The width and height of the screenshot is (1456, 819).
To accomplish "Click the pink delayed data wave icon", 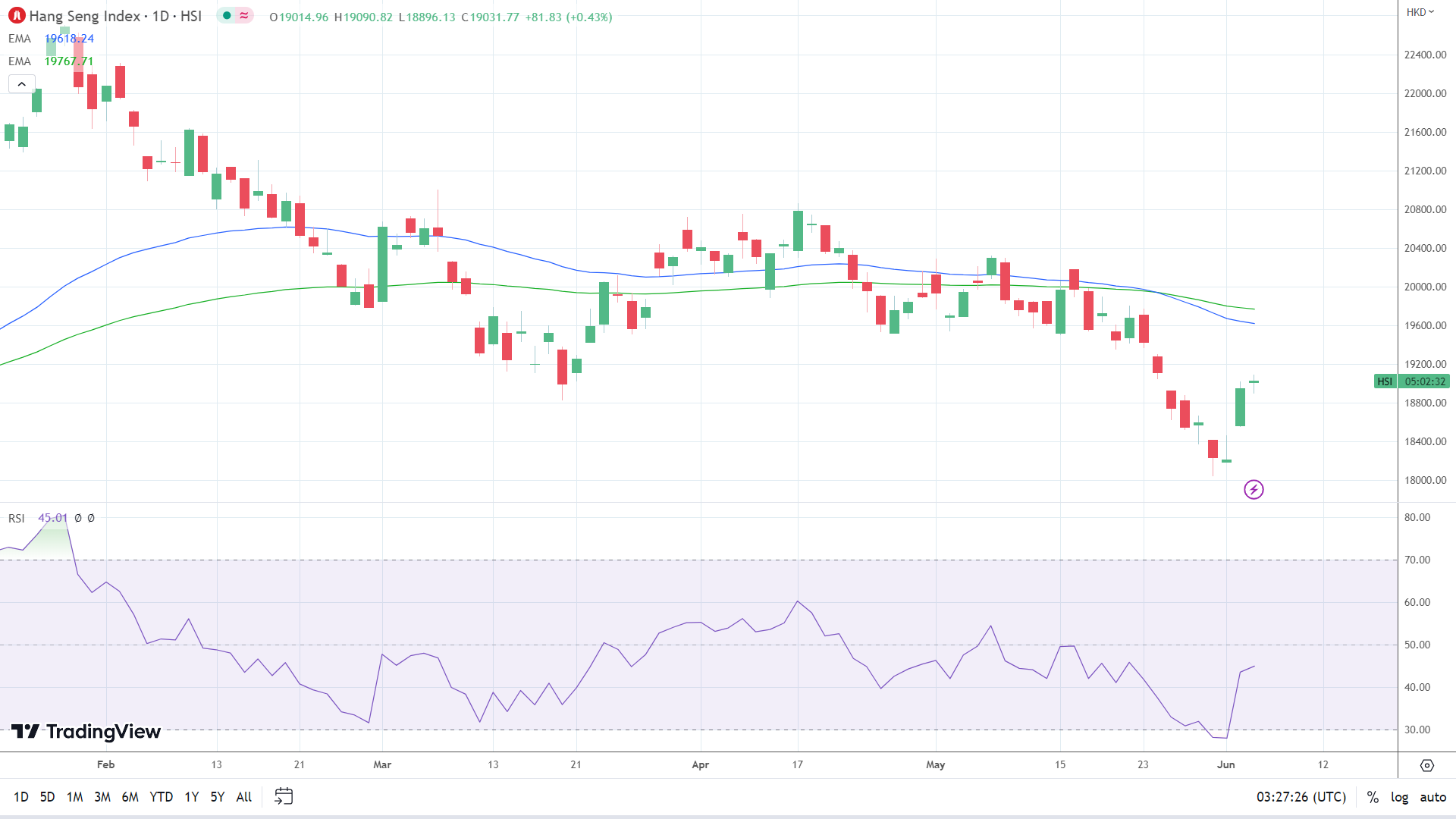I will point(244,16).
